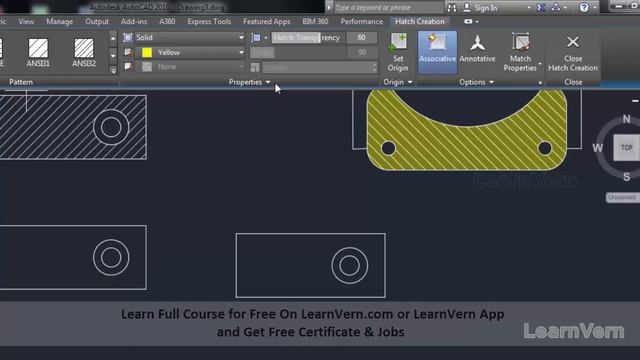The height and width of the screenshot is (360, 640).
Task: Click the TOP face of the ViewCube
Action: coord(627,147)
